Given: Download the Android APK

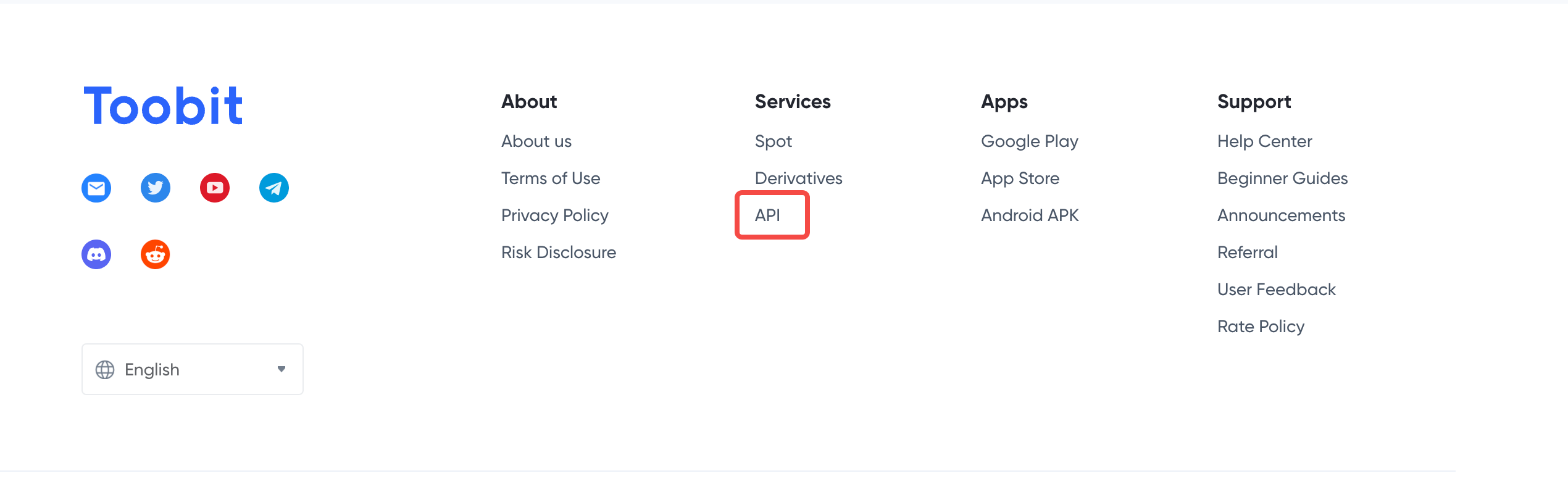Looking at the screenshot, I should pyautogui.click(x=1030, y=215).
